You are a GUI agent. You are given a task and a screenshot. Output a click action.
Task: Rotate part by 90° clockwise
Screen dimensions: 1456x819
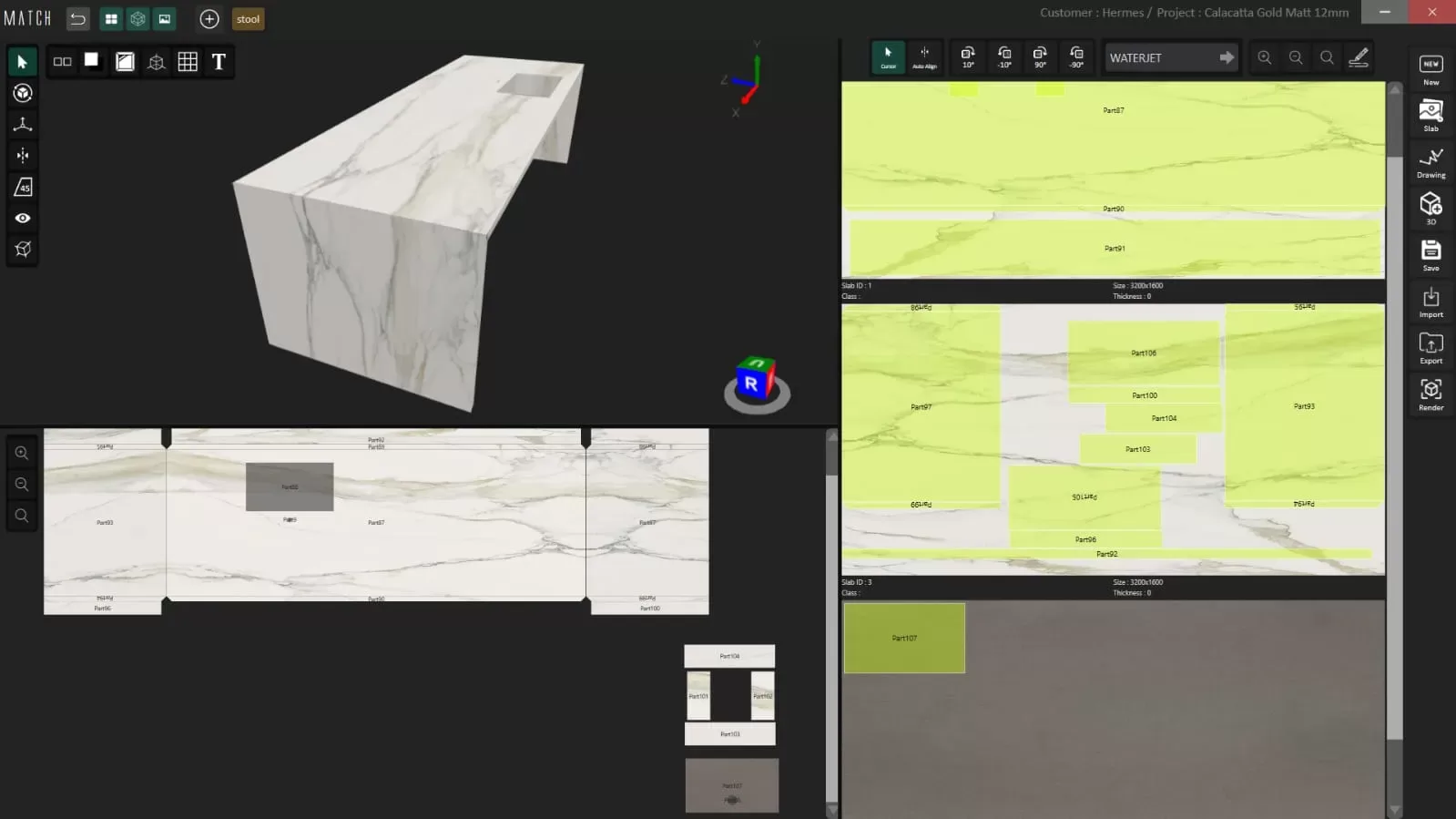click(1040, 57)
